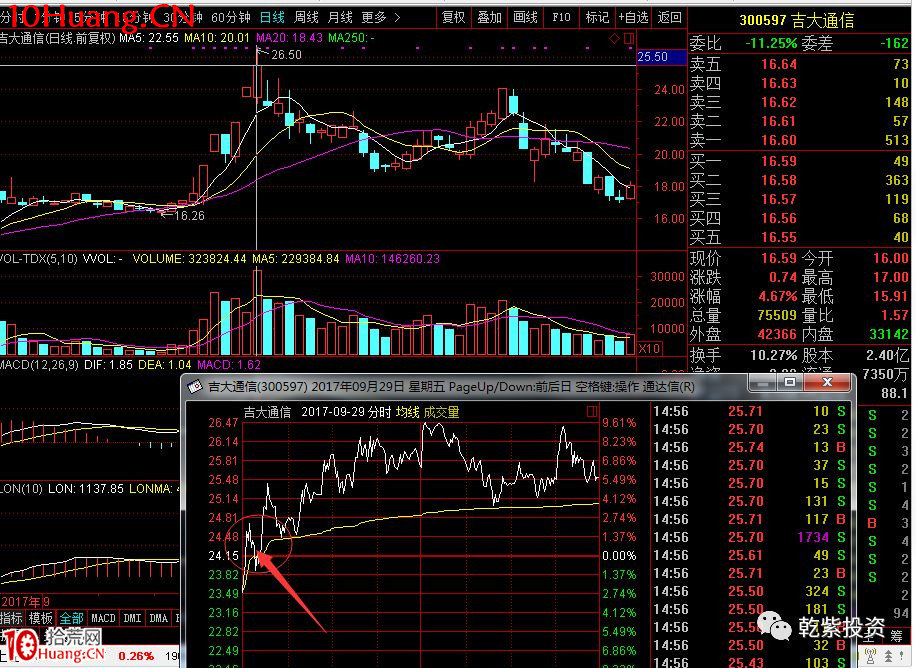Add stock via +自选 button

(x=633, y=18)
